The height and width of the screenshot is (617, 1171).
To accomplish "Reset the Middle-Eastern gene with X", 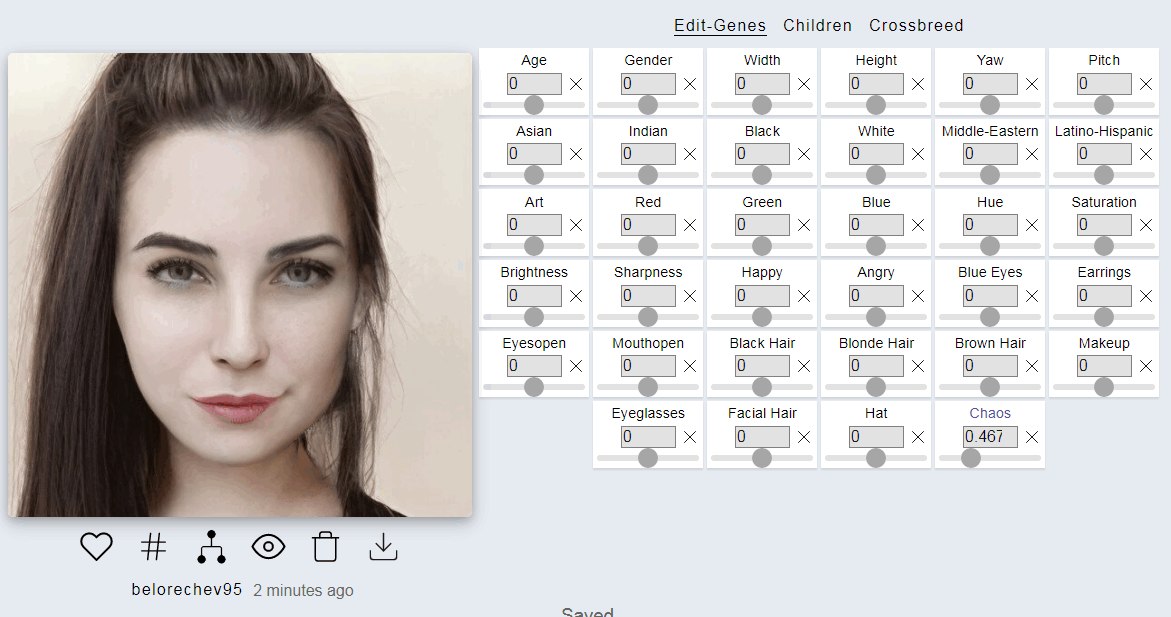I will (1031, 154).
